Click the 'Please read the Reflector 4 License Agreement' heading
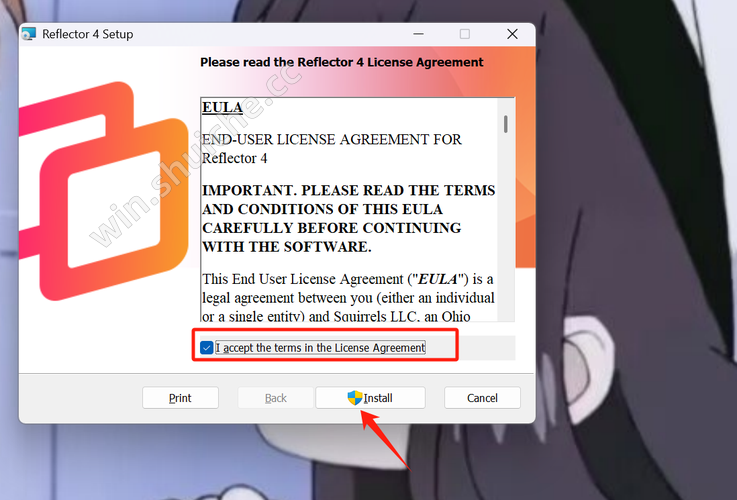The width and height of the screenshot is (737, 500). (342, 62)
